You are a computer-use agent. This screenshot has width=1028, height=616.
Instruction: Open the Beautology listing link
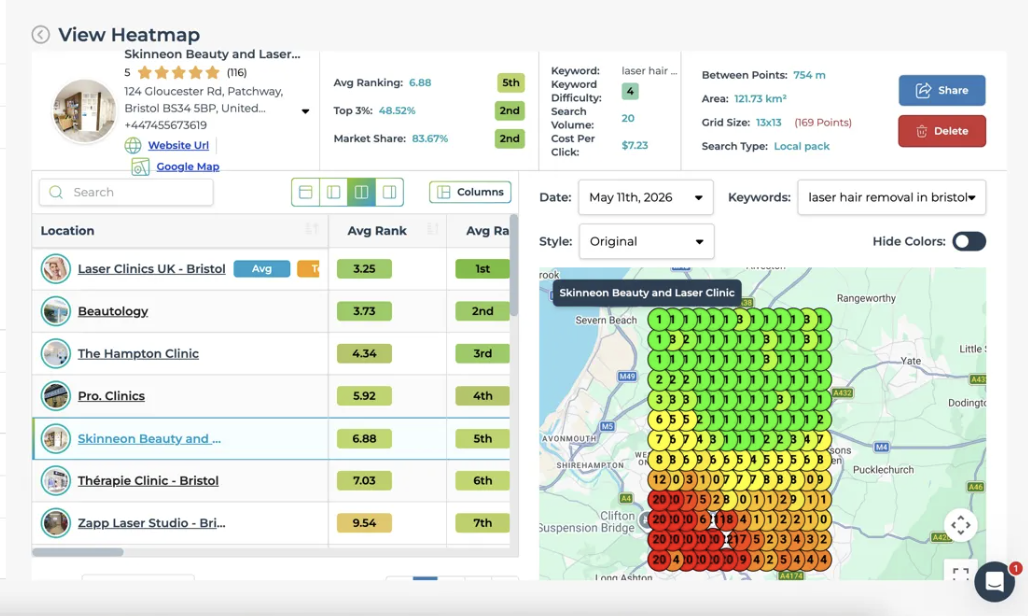[x=113, y=311]
